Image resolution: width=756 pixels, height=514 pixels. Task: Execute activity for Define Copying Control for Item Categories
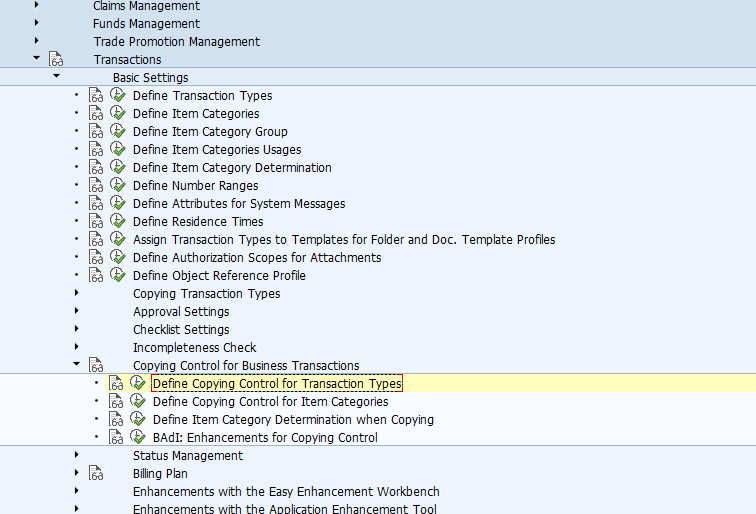[x=138, y=401]
